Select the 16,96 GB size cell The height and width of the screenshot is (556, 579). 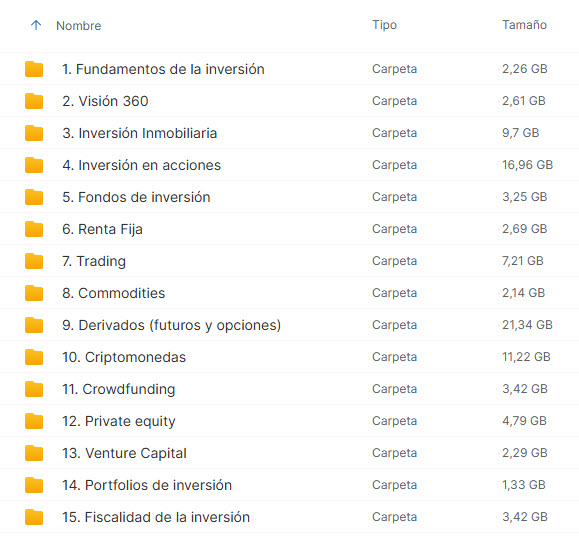click(x=527, y=165)
